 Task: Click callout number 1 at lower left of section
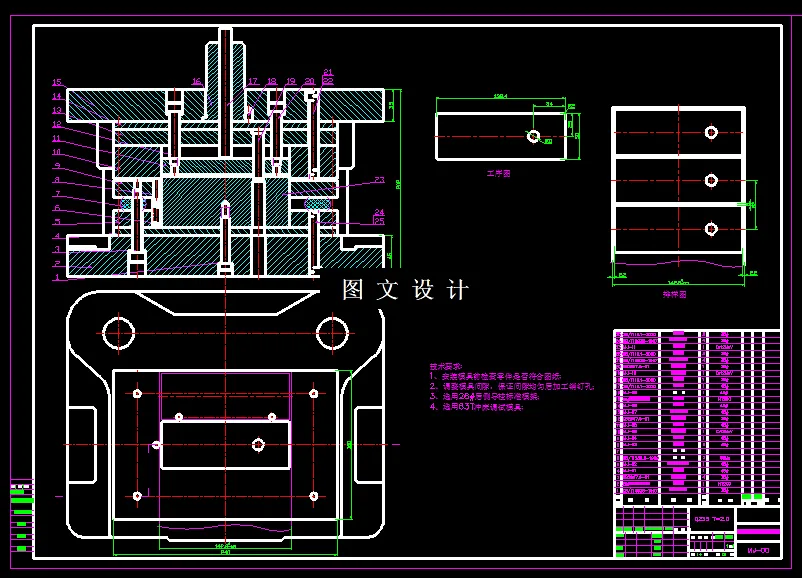(x=57, y=277)
